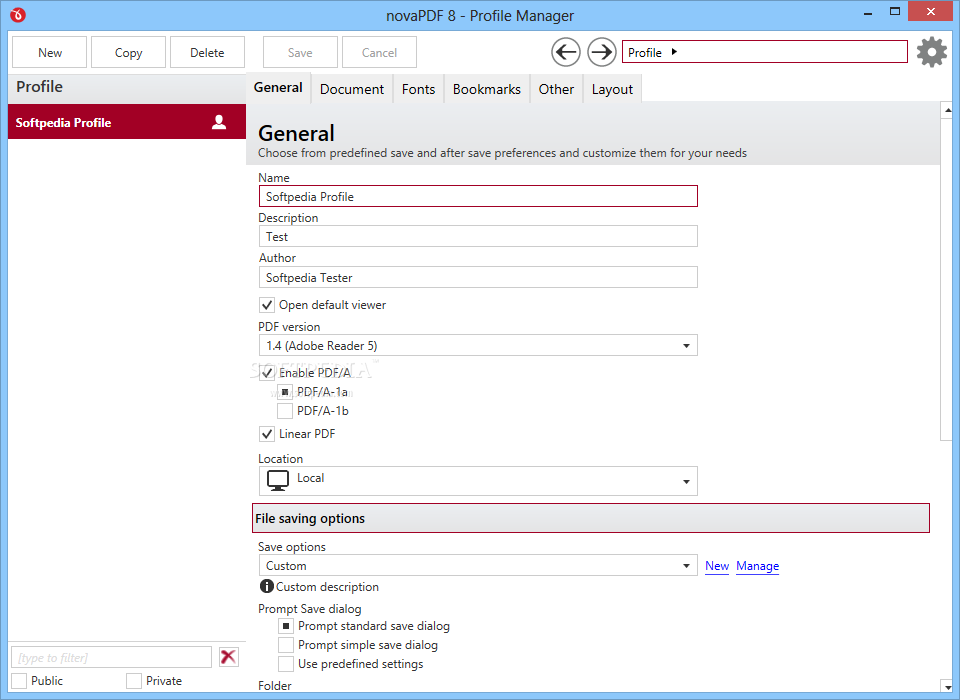960x700 pixels.
Task: Click the Copy profile button
Action: tap(129, 52)
